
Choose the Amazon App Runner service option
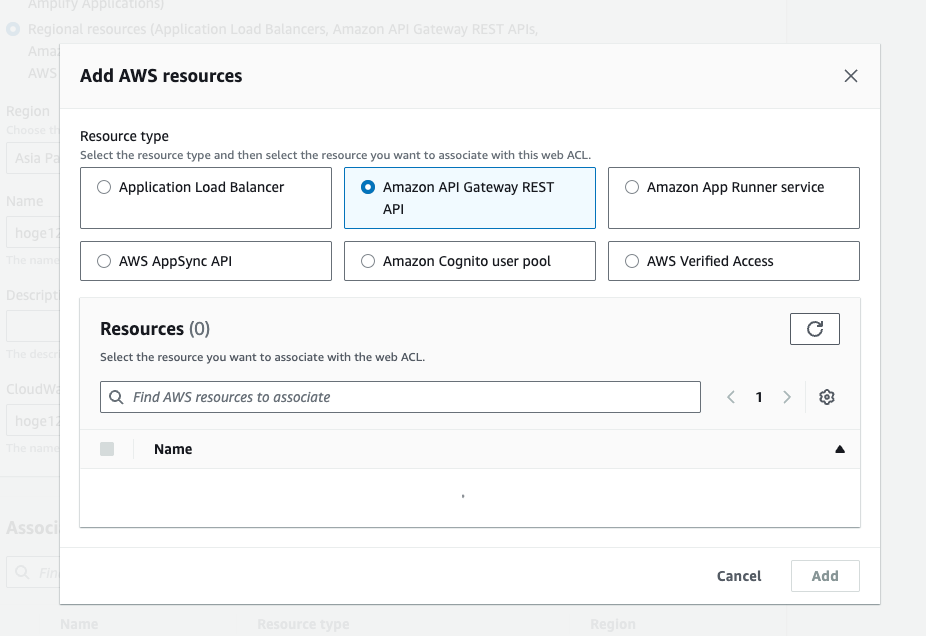[x=632, y=187]
